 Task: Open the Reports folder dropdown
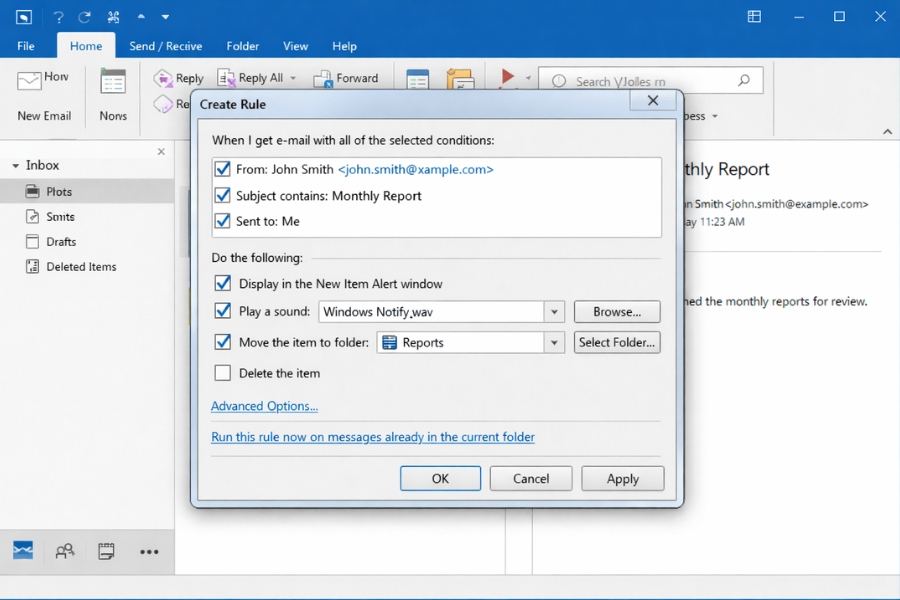pos(554,343)
